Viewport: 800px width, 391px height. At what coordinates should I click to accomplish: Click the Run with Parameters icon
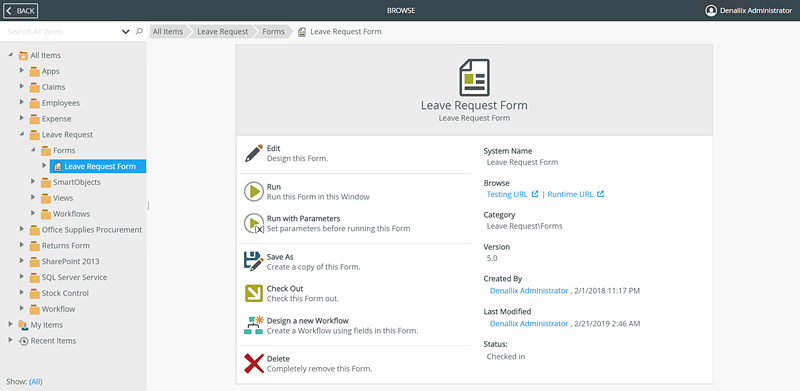(x=254, y=224)
